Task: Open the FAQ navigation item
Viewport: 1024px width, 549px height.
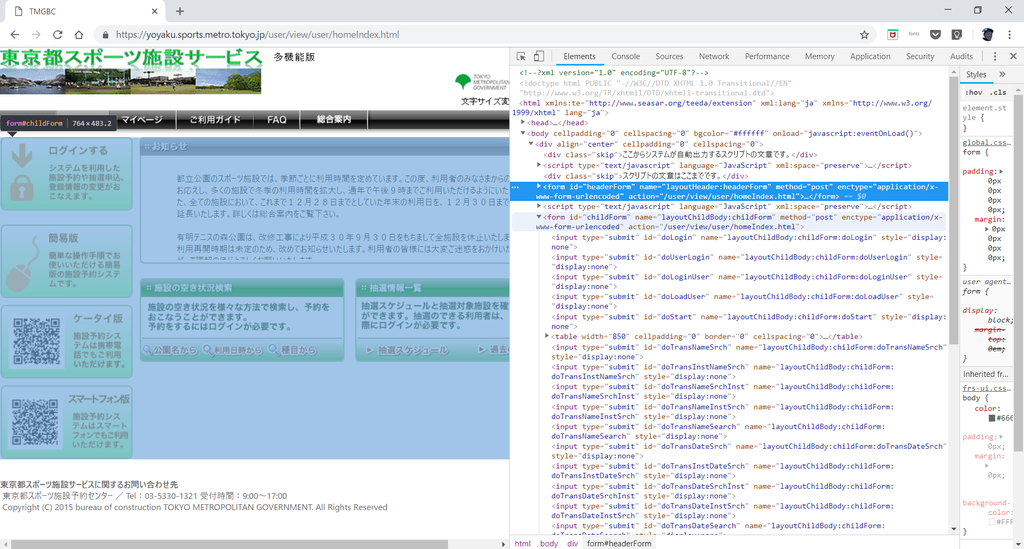Action: (x=277, y=119)
